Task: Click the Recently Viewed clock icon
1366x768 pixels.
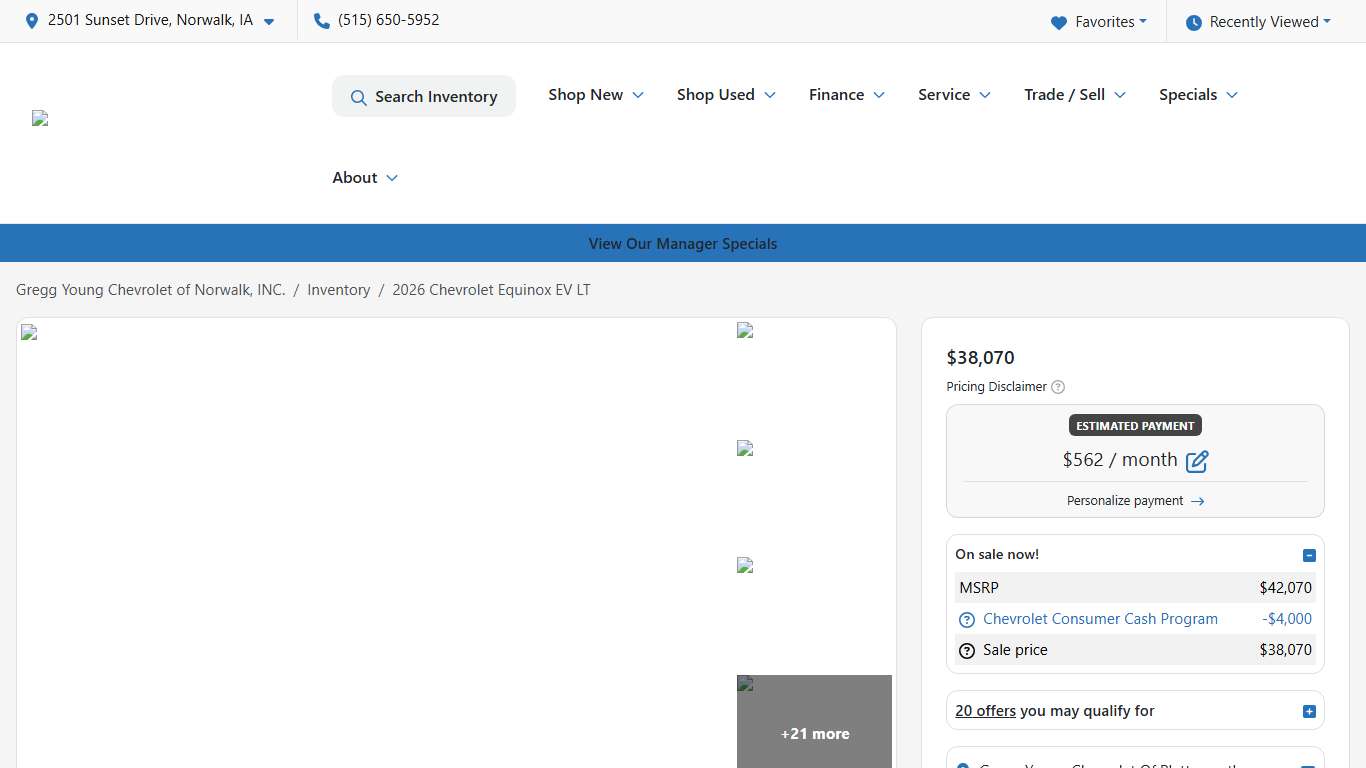Action: pyautogui.click(x=1193, y=22)
